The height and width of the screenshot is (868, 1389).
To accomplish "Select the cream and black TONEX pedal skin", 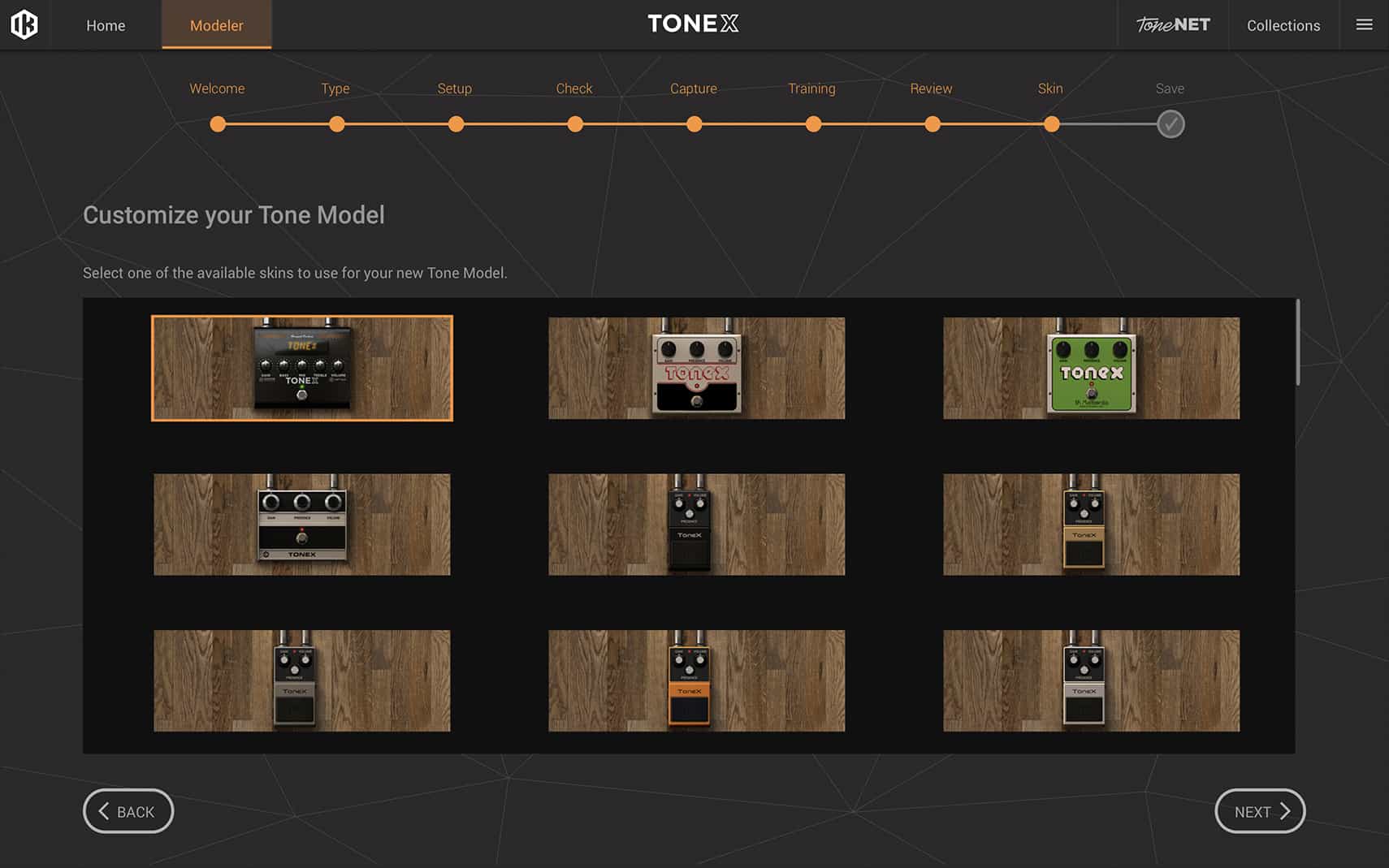I will click(696, 368).
